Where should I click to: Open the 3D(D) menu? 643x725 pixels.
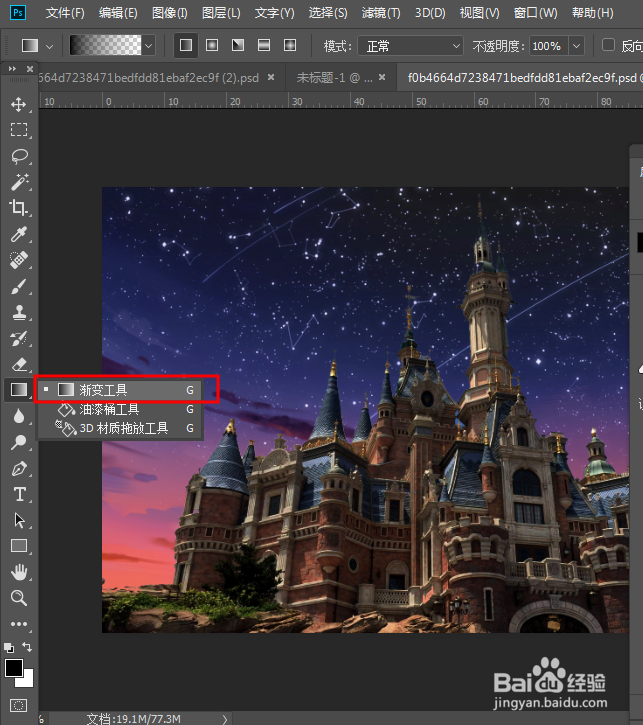(x=430, y=13)
